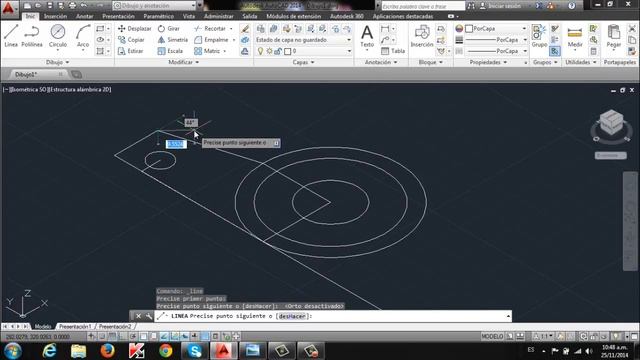Screen dimensions: 640x360
Task: Click the command line input field
Action: (333, 316)
